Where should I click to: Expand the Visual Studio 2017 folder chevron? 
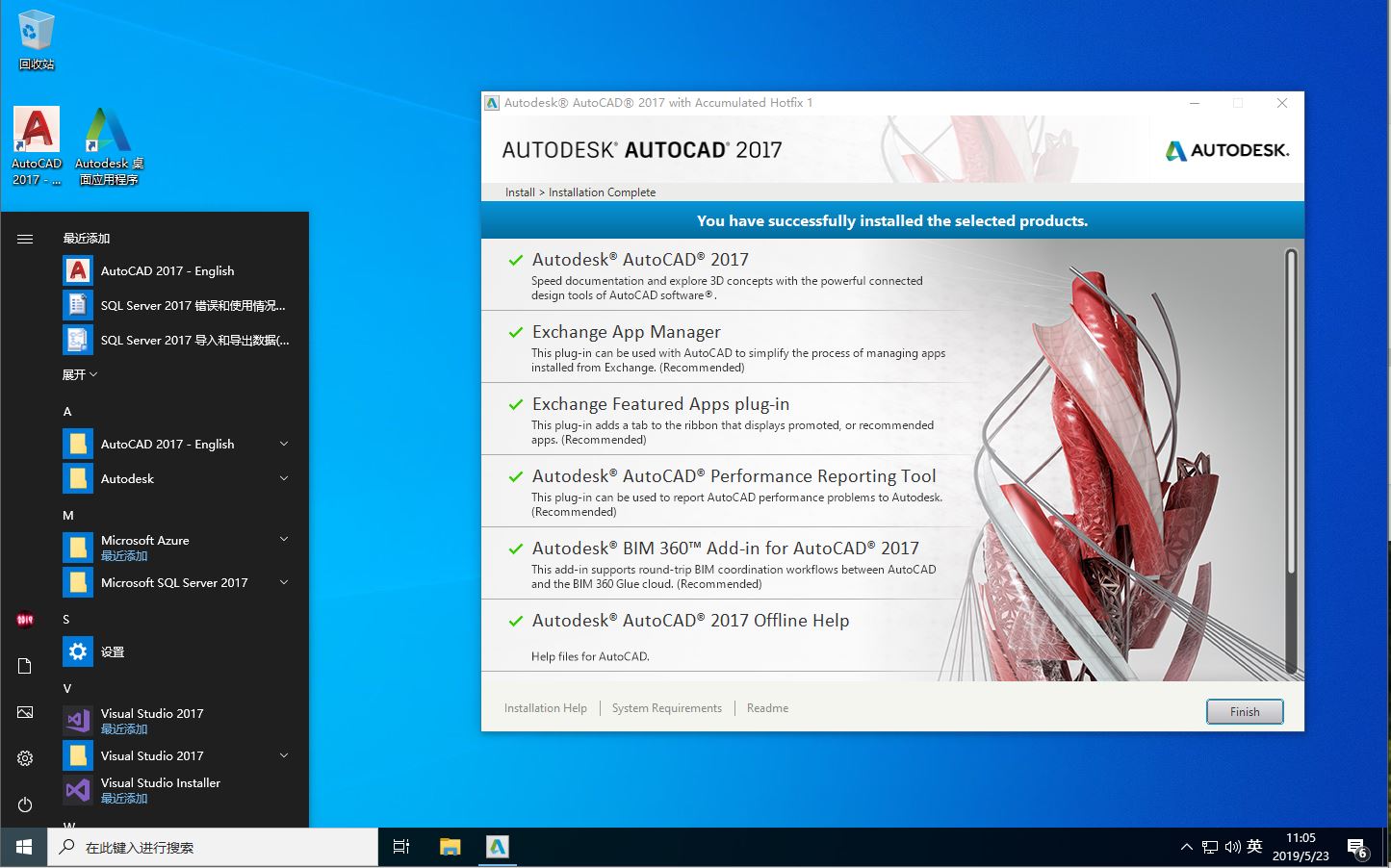coord(284,755)
